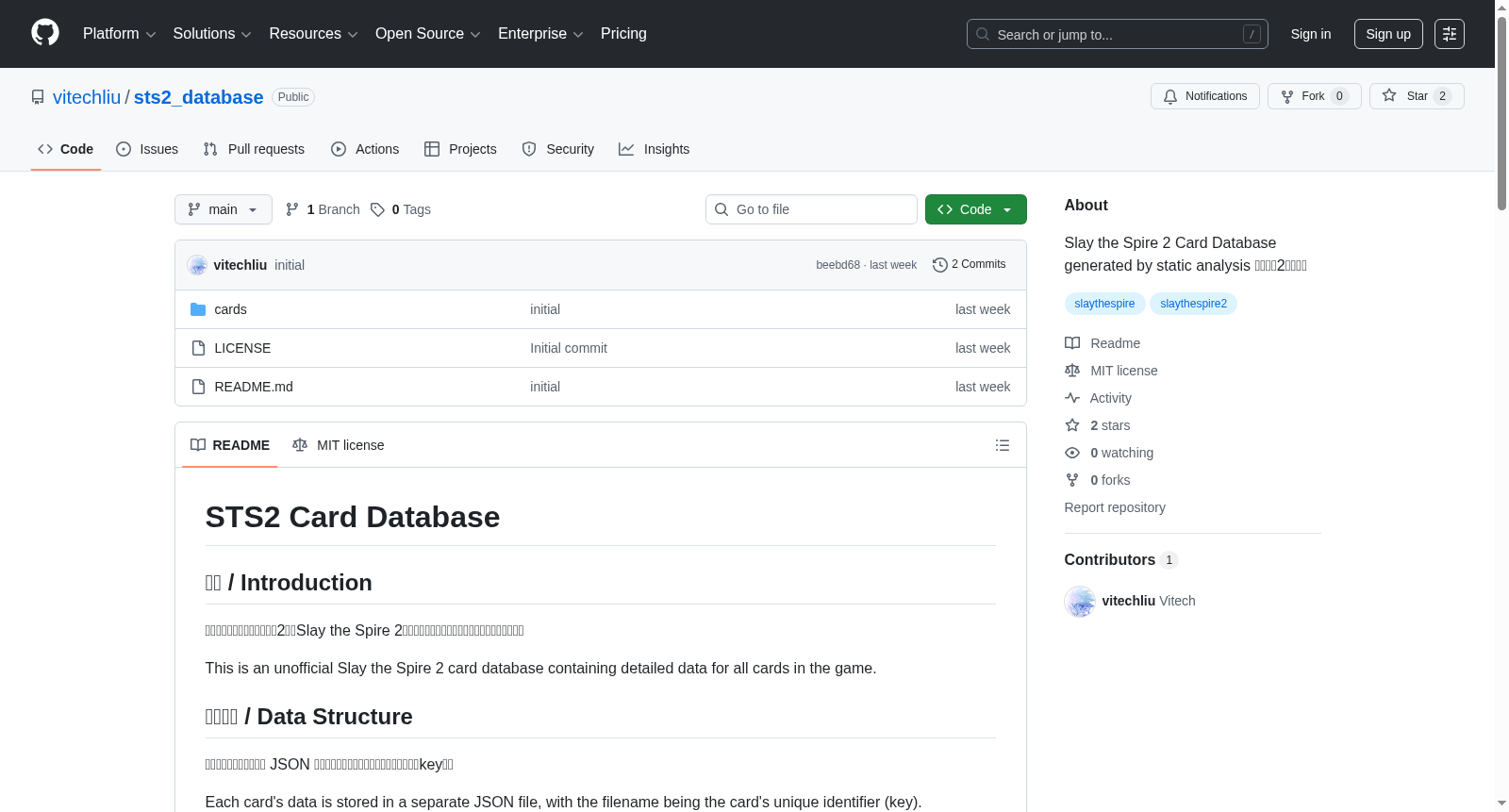
Task: Click the README.md file icon
Action: [x=198, y=387]
